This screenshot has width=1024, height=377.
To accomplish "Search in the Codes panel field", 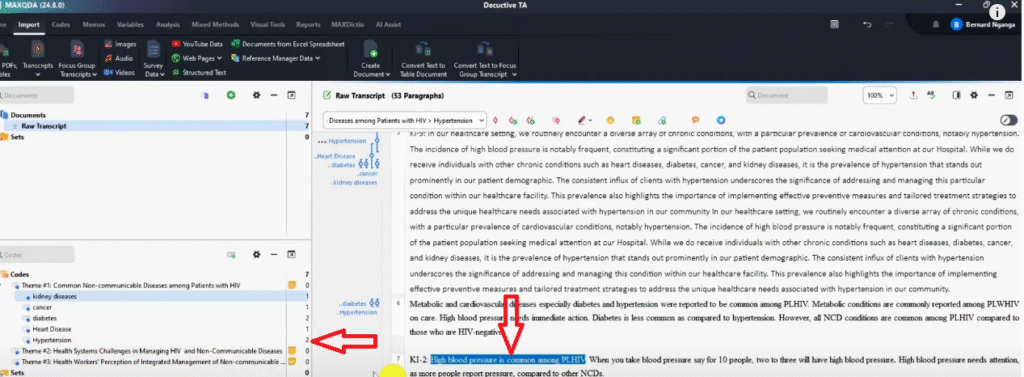I will pyautogui.click(x=37, y=254).
